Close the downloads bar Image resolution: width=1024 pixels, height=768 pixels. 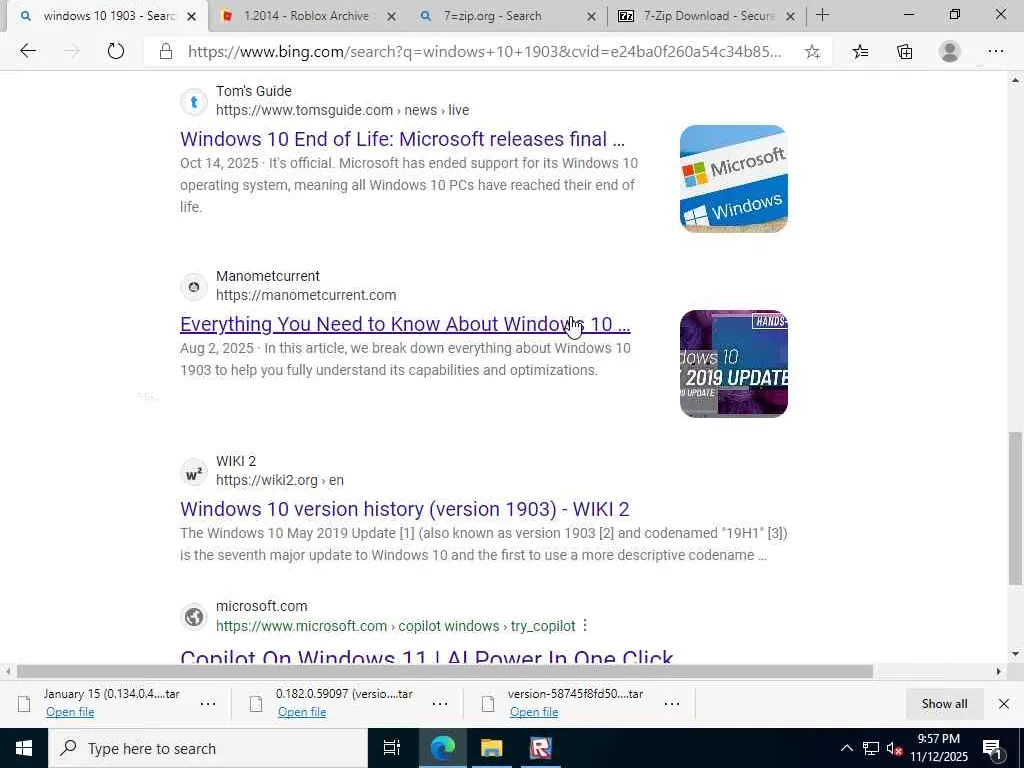click(x=1004, y=703)
